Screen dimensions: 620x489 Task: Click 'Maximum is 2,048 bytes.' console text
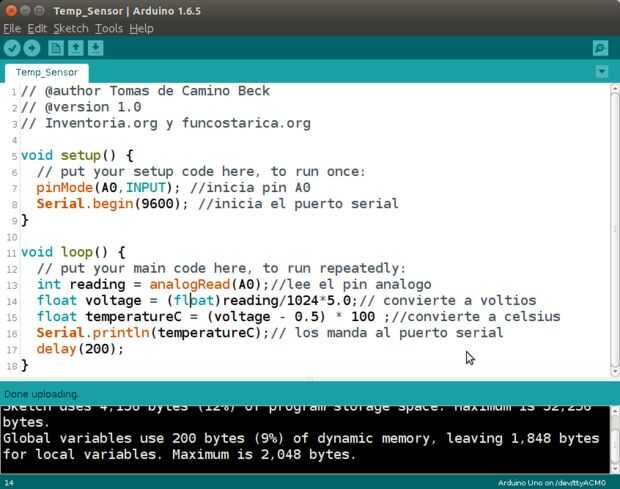(x=264, y=455)
